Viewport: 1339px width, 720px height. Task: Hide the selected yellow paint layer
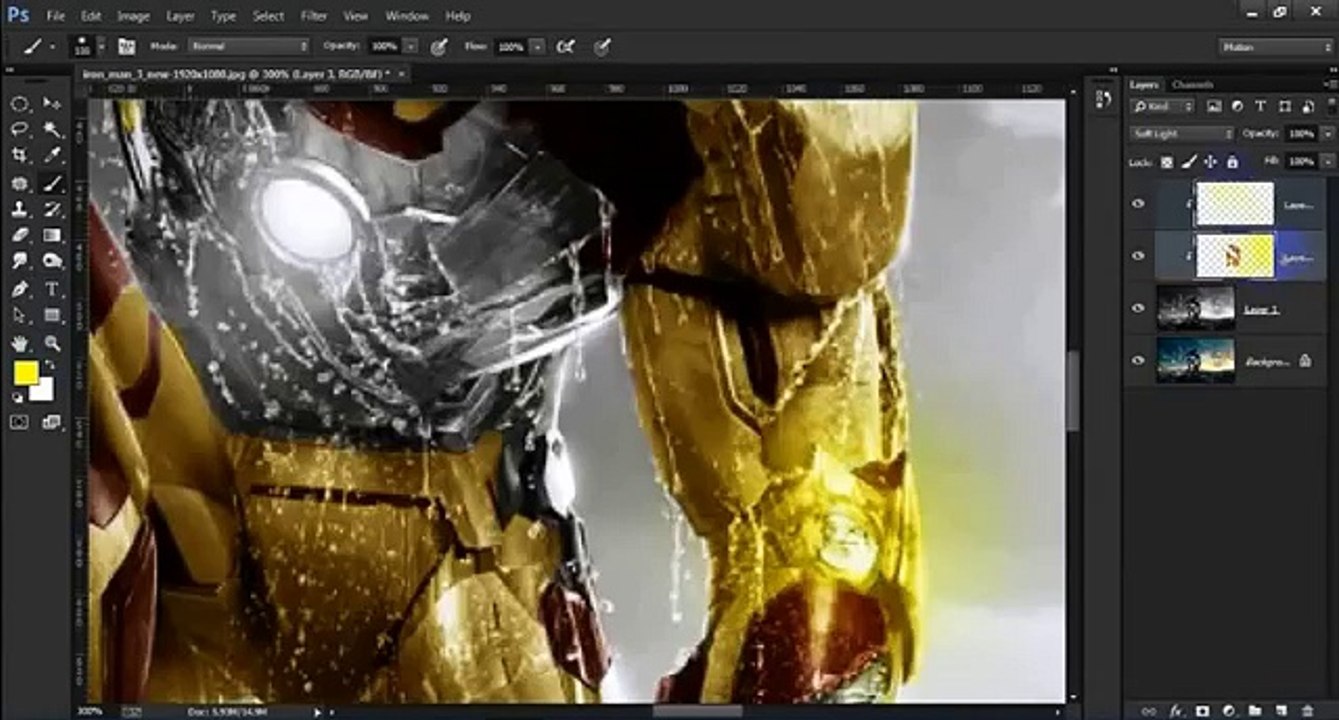1137,256
